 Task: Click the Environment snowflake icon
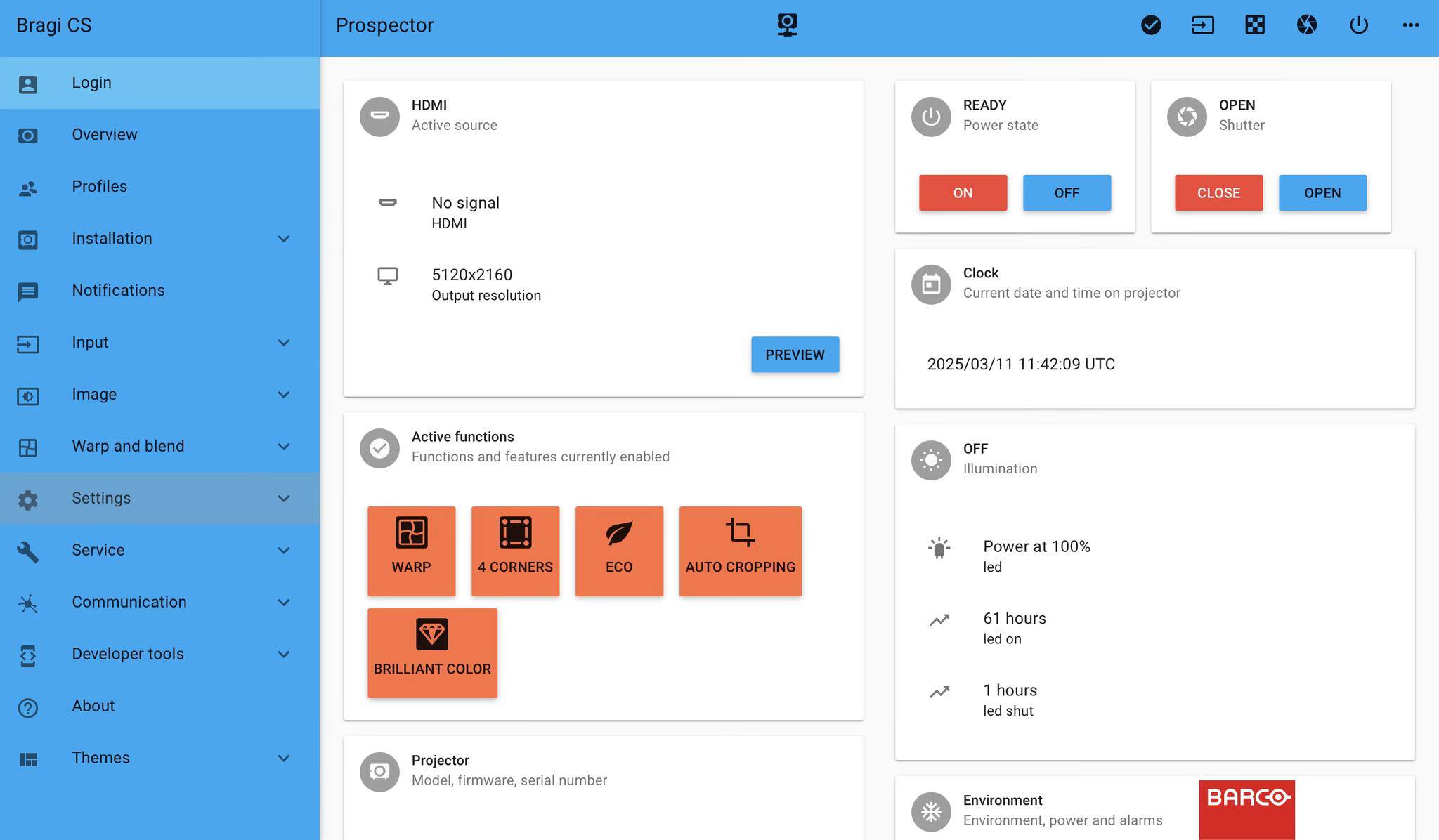click(931, 812)
